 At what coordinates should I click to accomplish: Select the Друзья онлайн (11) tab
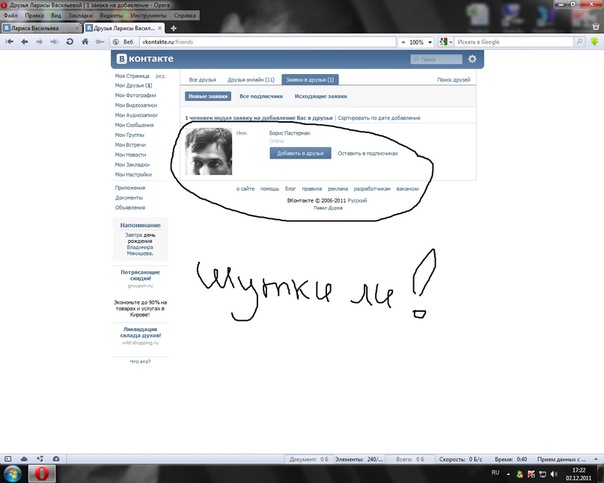[x=251, y=80]
